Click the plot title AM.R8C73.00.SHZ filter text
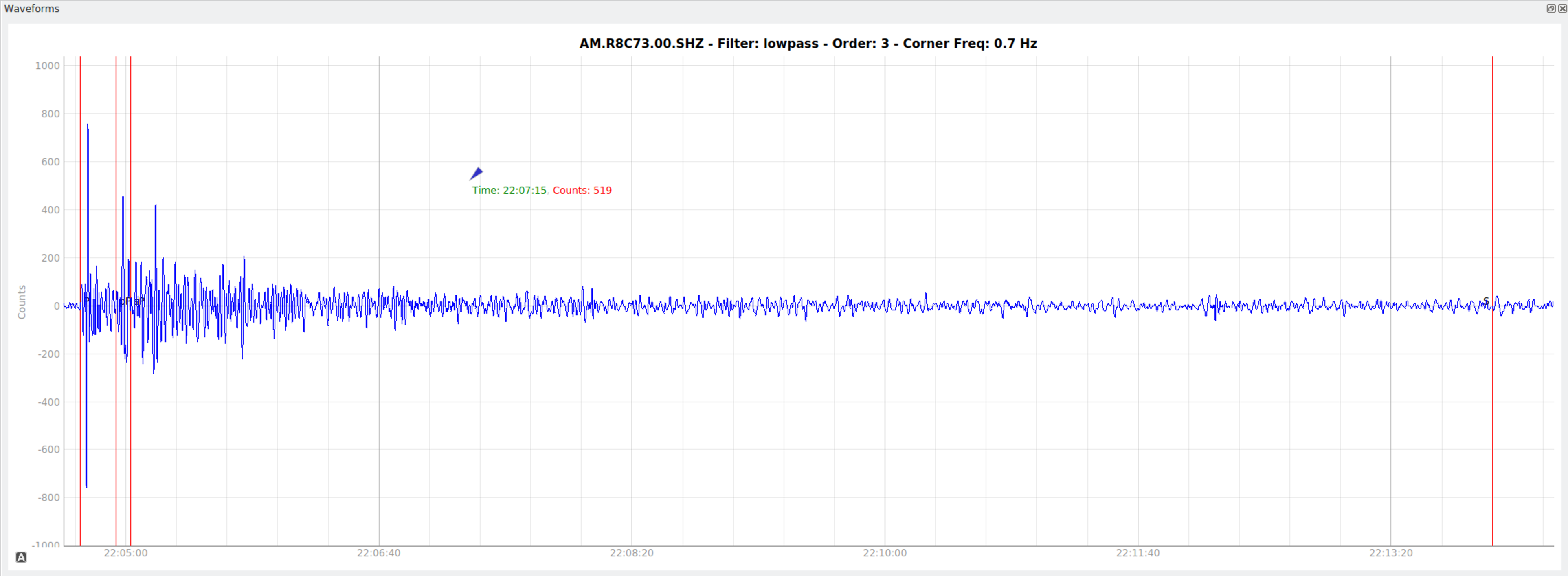1568x576 pixels. coord(808,44)
